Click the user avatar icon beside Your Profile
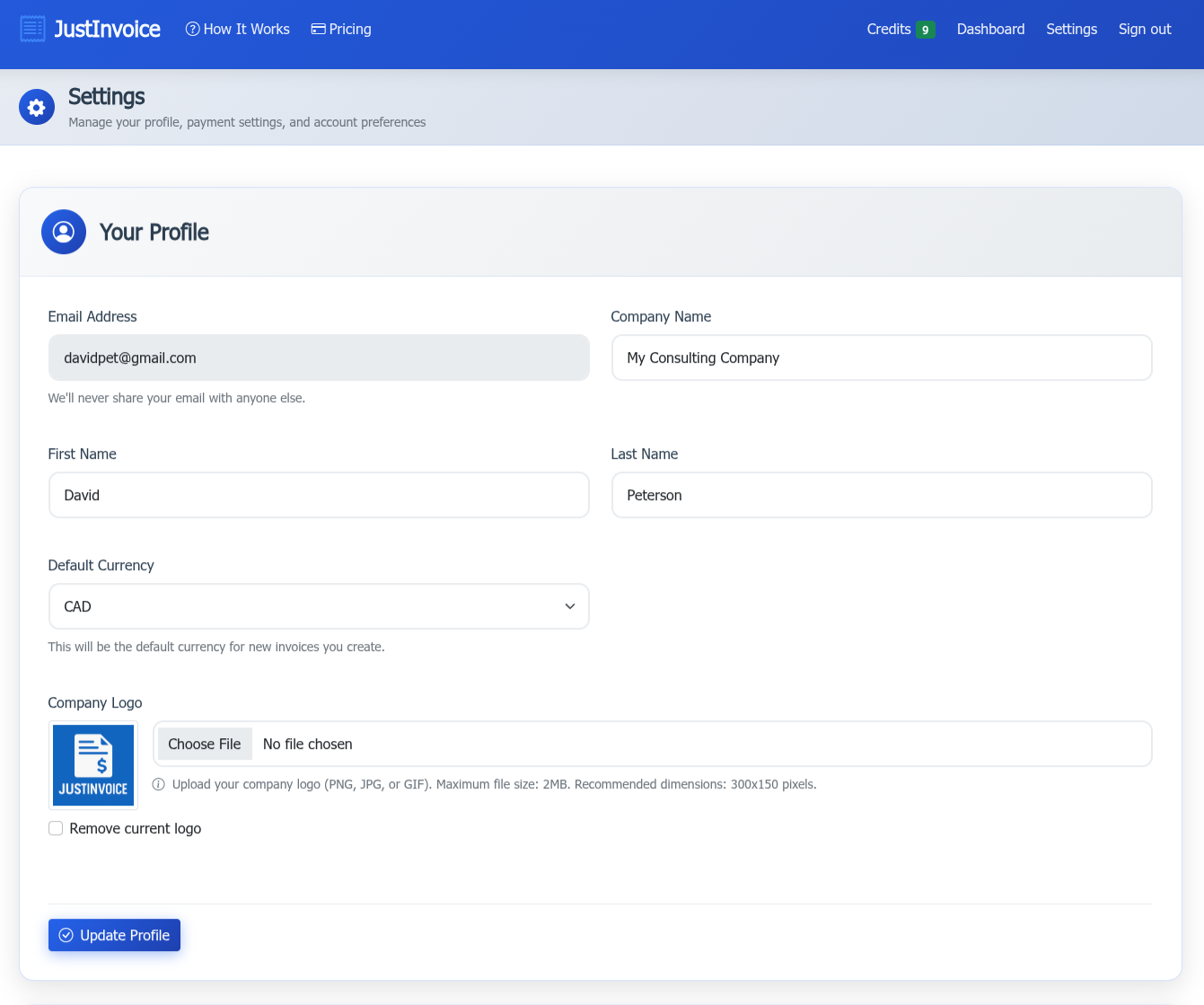This screenshot has width=1204, height=1005. [64, 232]
